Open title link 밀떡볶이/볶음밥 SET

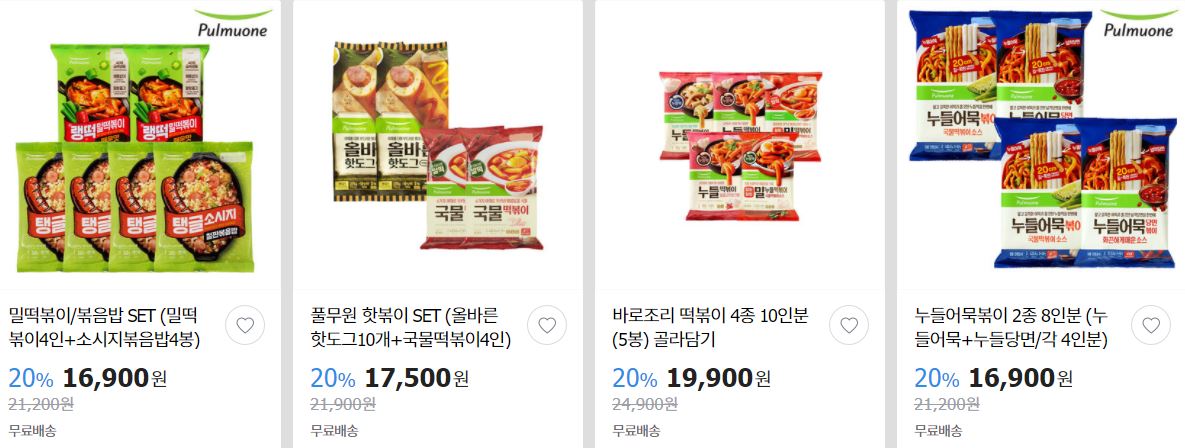tap(104, 326)
